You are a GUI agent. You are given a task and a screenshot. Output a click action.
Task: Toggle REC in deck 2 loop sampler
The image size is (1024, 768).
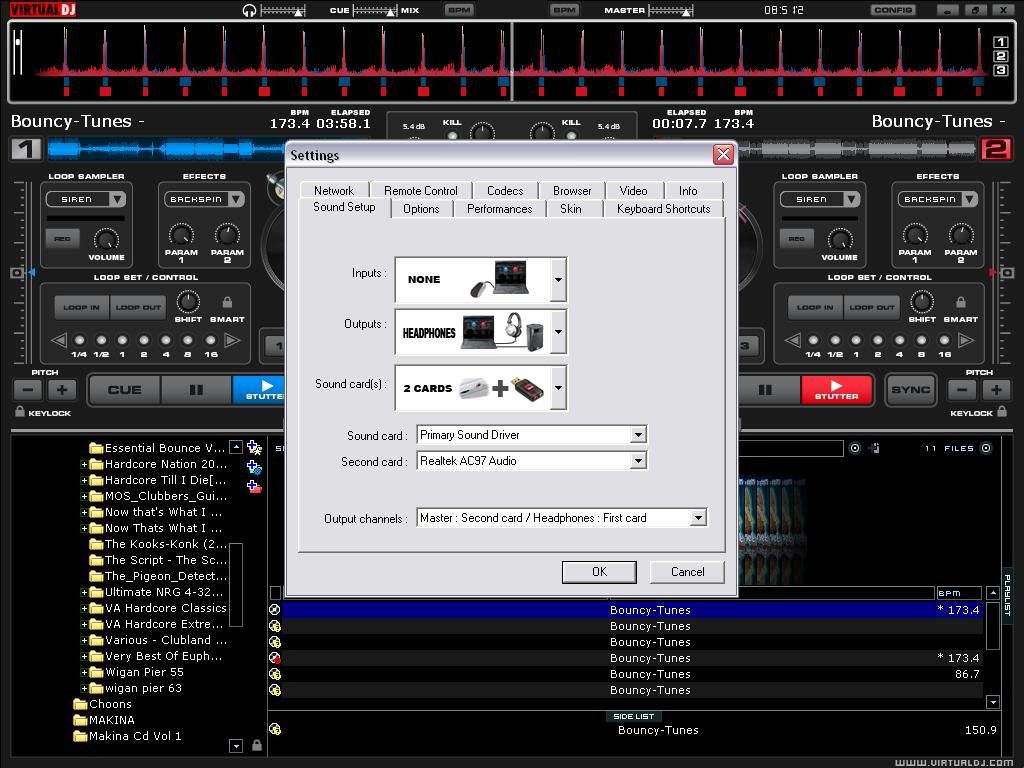coord(797,238)
